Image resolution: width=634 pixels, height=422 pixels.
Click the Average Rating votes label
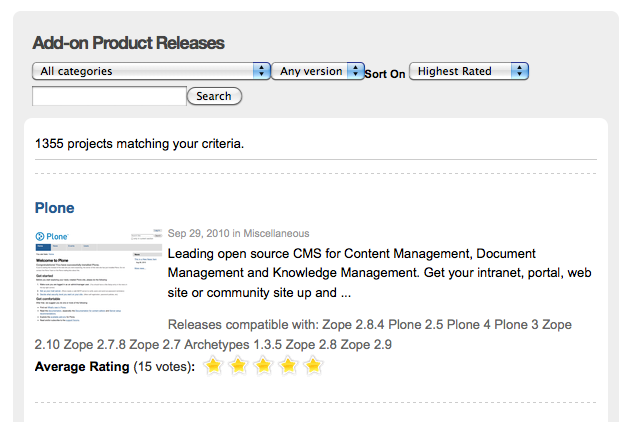[x=115, y=367]
